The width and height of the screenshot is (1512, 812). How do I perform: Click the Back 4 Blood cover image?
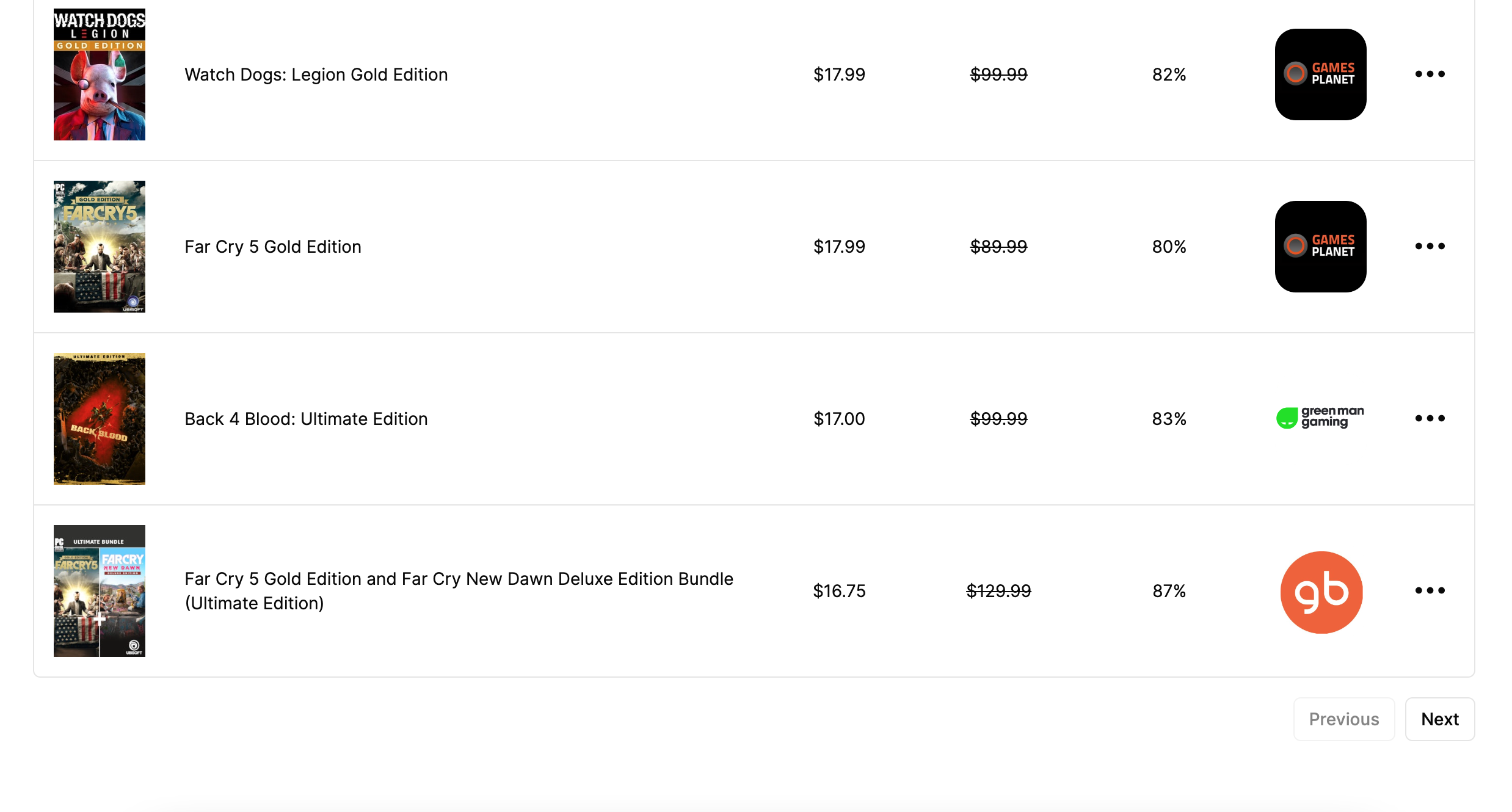click(99, 418)
